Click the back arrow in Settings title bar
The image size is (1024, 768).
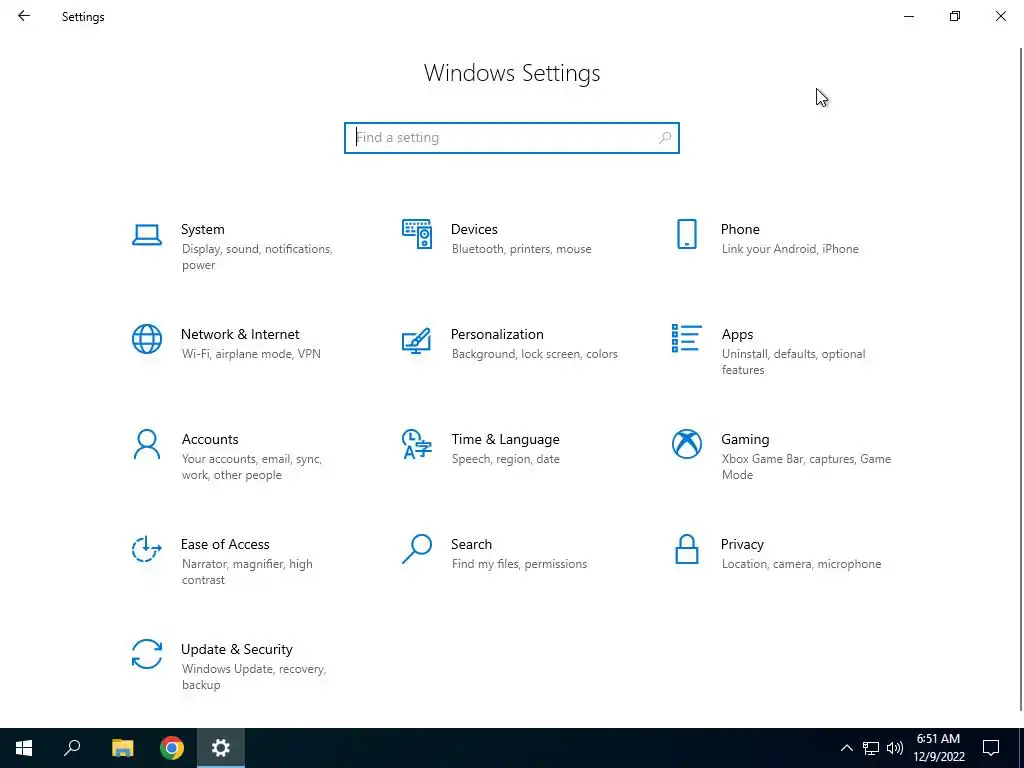tap(24, 16)
